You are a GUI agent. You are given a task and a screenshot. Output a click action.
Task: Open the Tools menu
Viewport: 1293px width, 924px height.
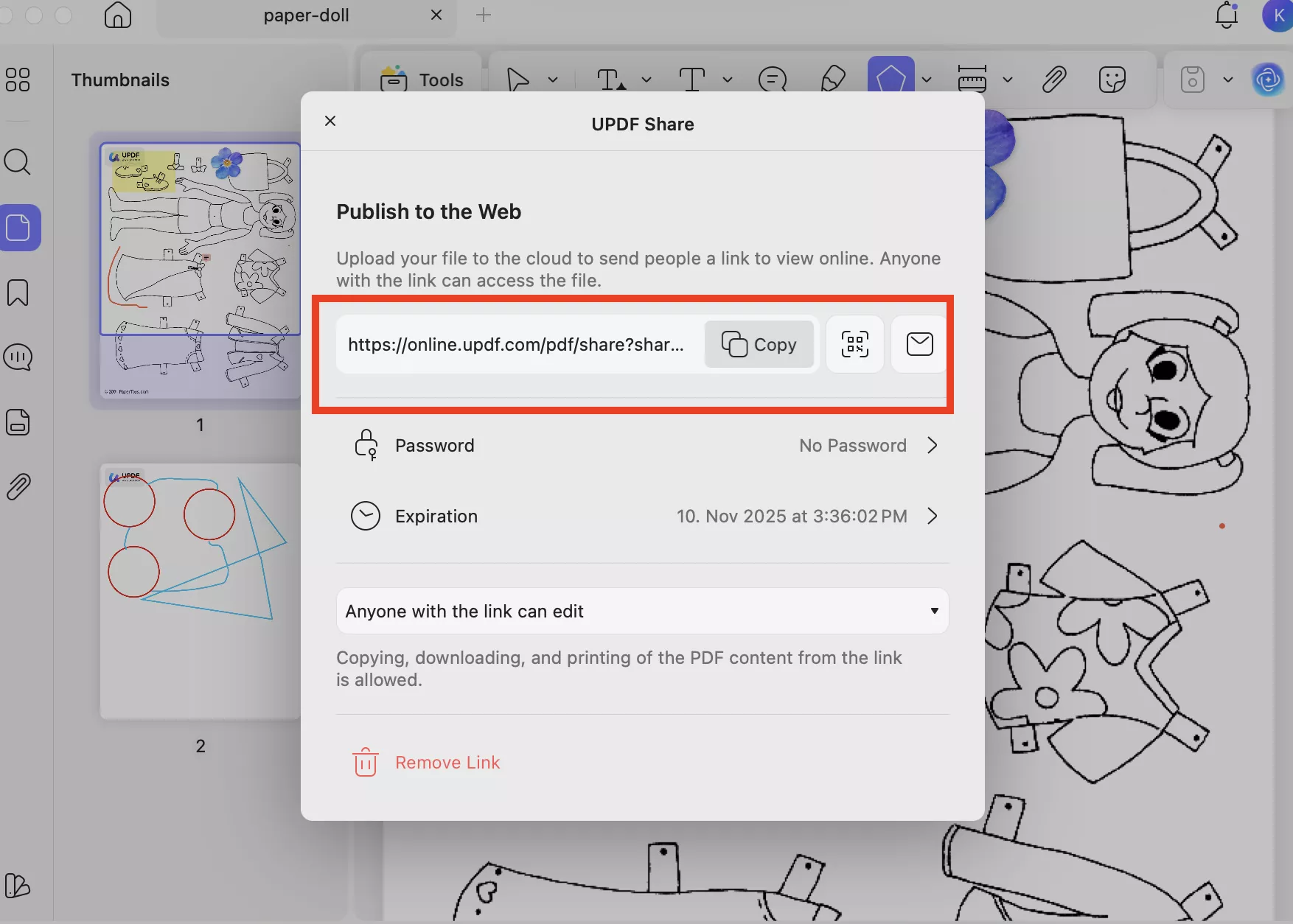tap(422, 80)
